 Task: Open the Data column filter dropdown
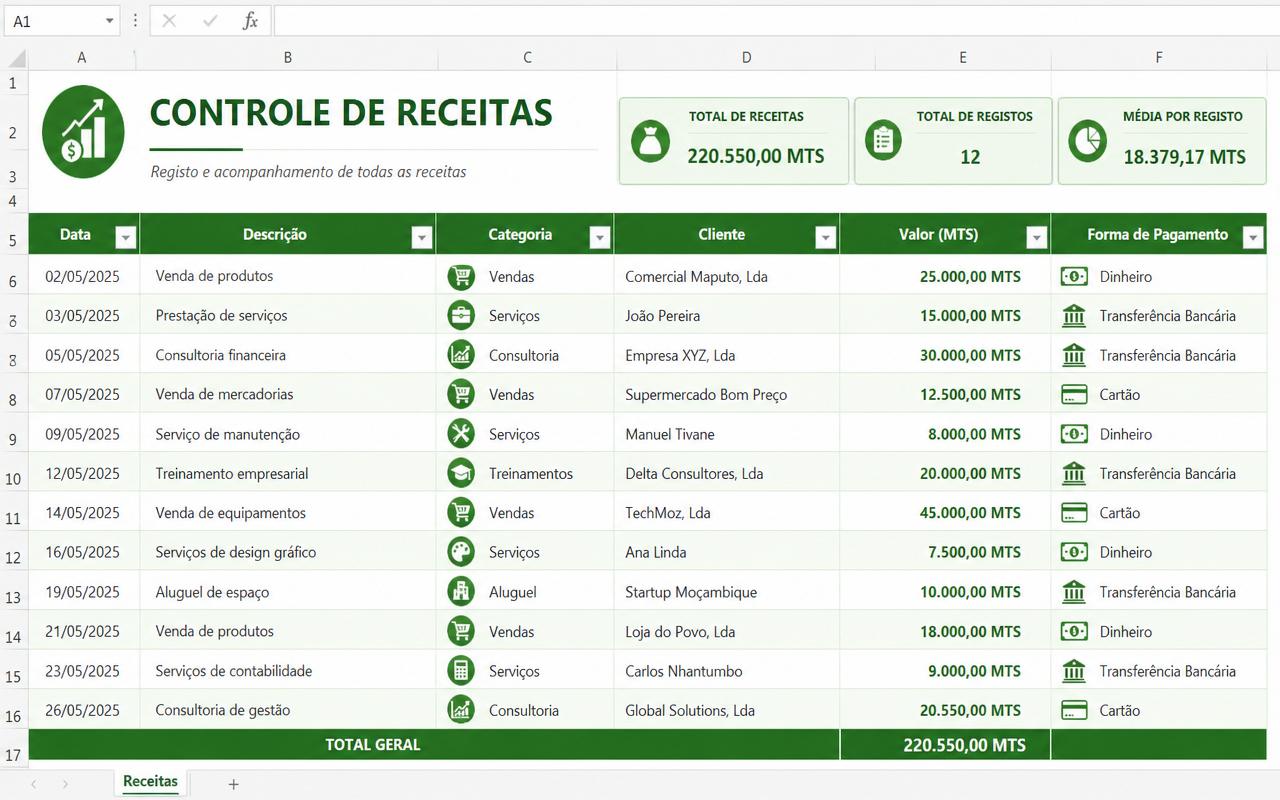(x=125, y=237)
